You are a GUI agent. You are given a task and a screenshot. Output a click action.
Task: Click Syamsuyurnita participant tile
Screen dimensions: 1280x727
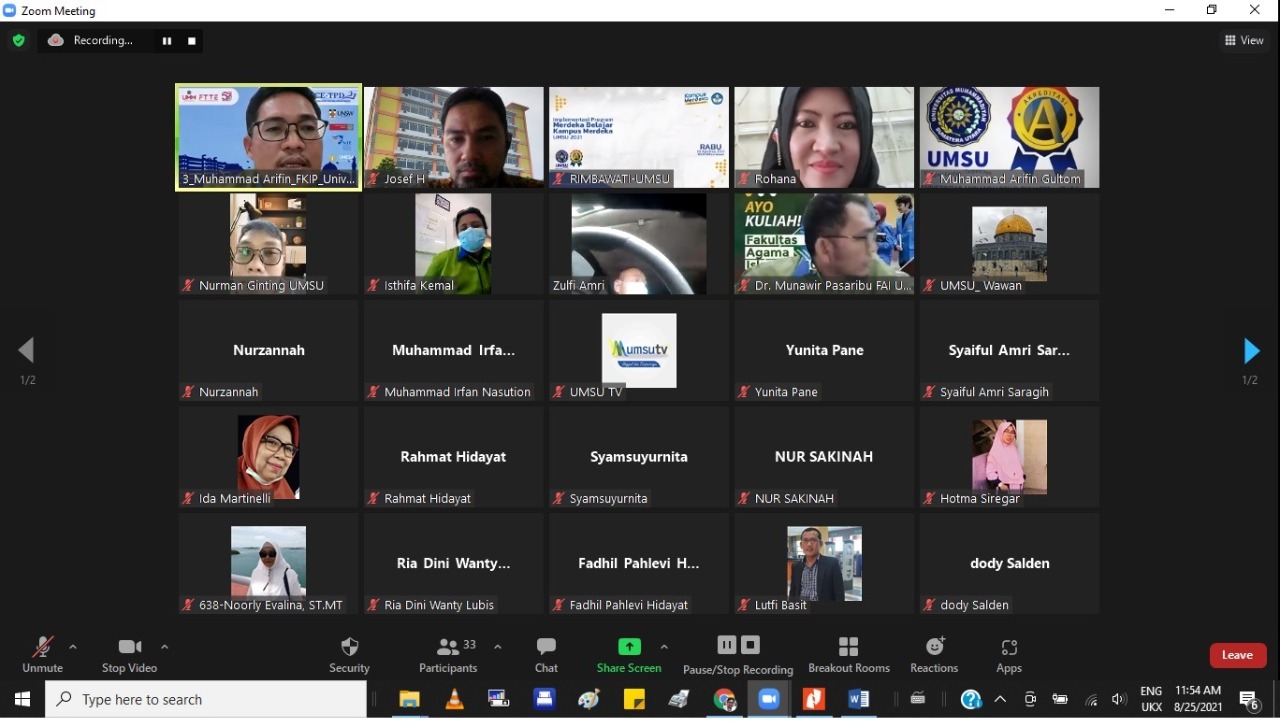pyautogui.click(x=639, y=457)
